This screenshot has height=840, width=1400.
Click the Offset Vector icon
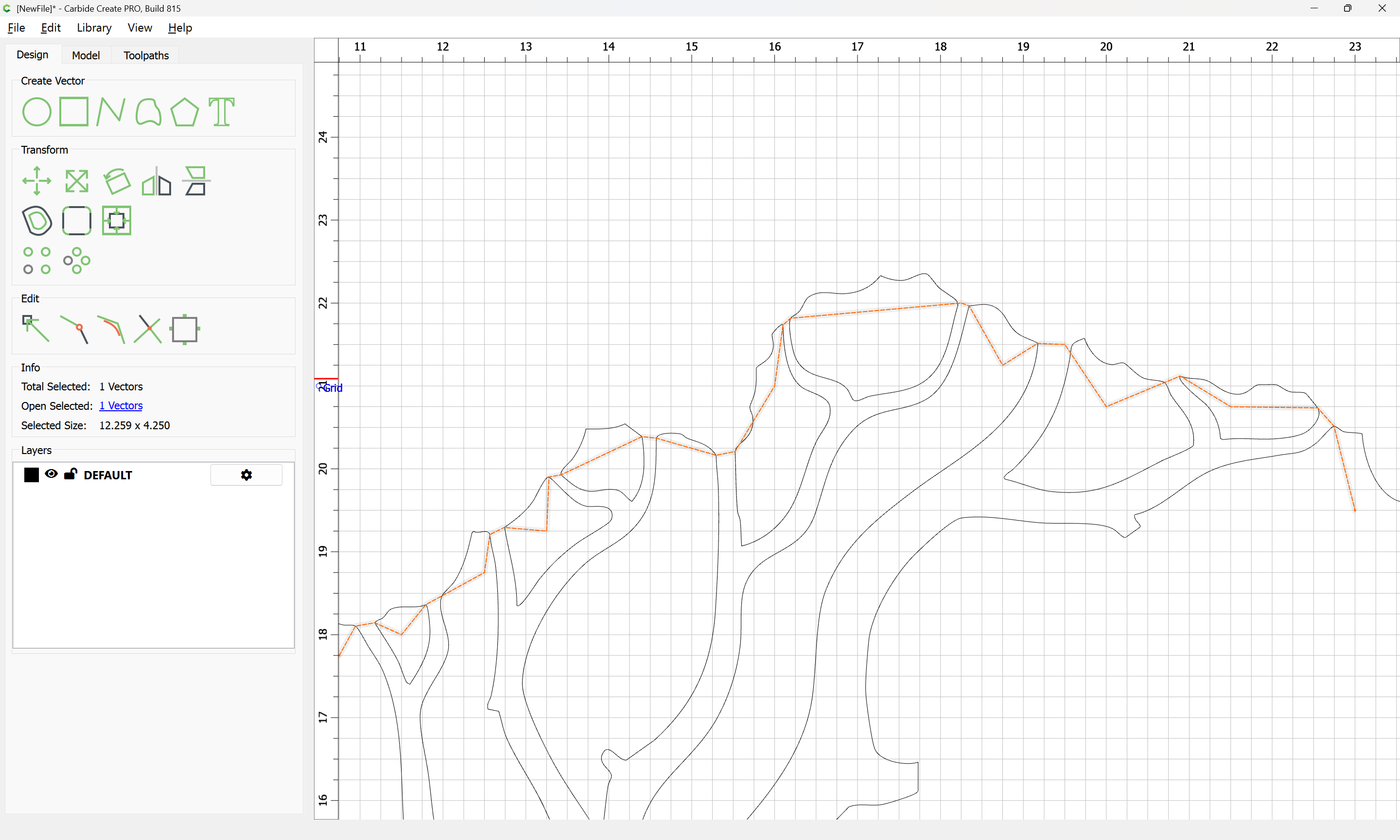[x=37, y=220]
